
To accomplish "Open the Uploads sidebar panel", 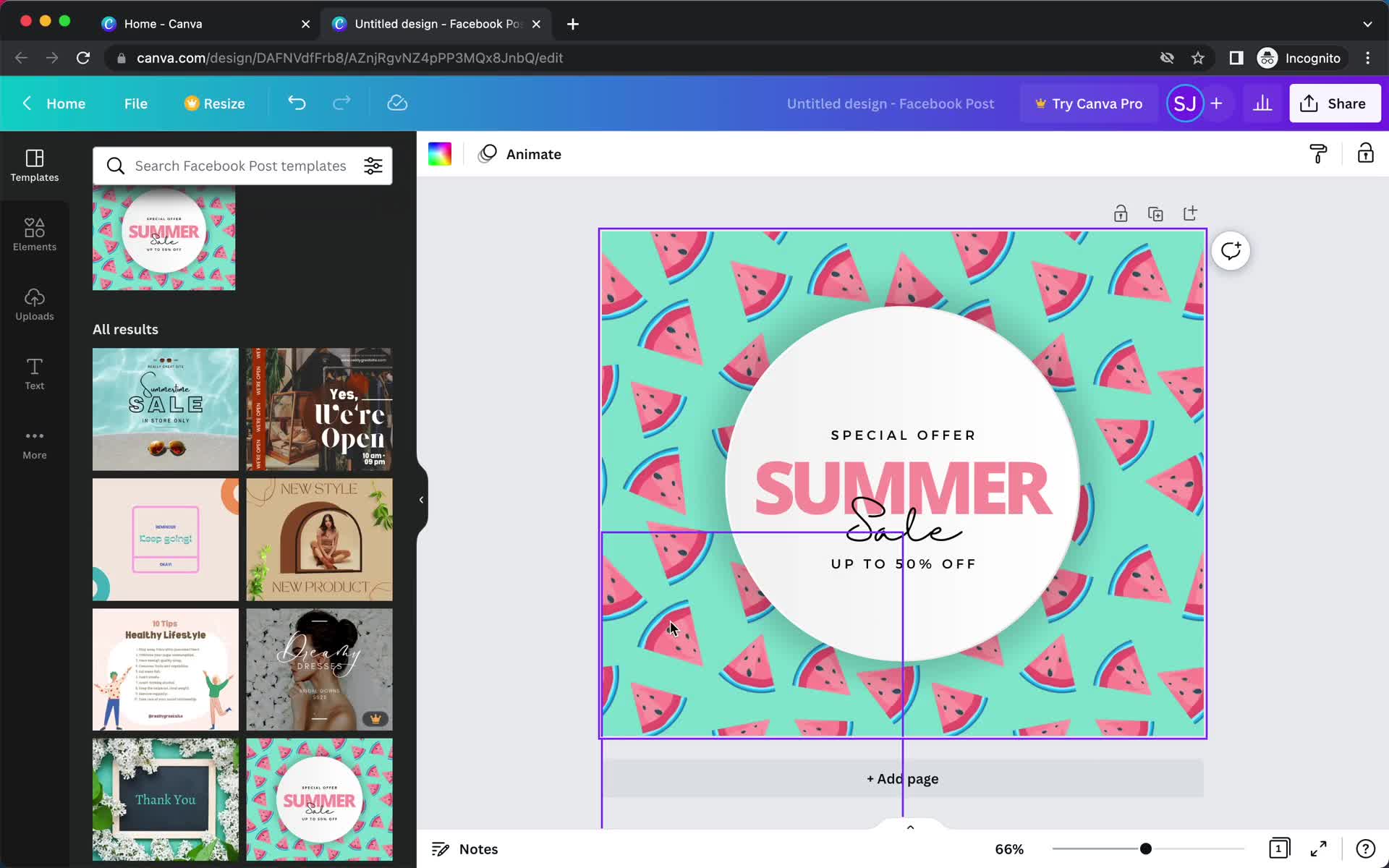I will (x=34, y=305).
